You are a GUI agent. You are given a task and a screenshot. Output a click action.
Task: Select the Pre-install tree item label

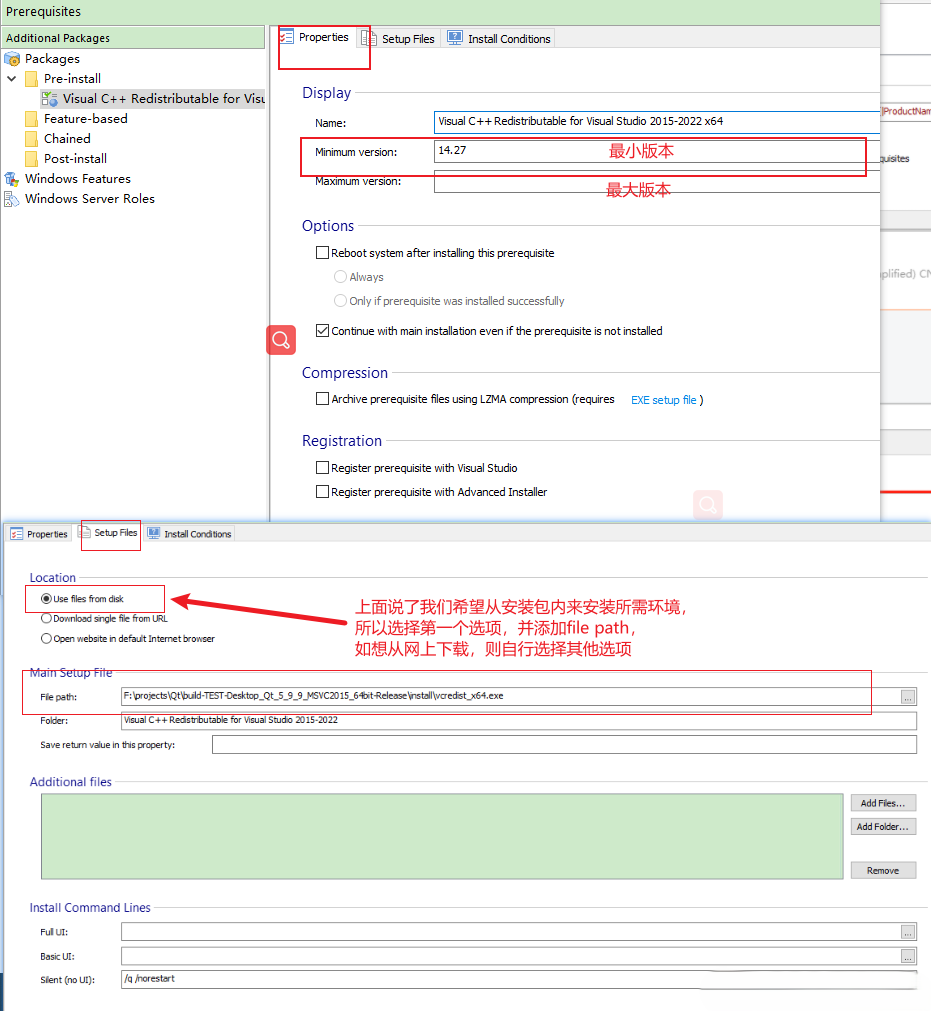[x=72, y=79]
